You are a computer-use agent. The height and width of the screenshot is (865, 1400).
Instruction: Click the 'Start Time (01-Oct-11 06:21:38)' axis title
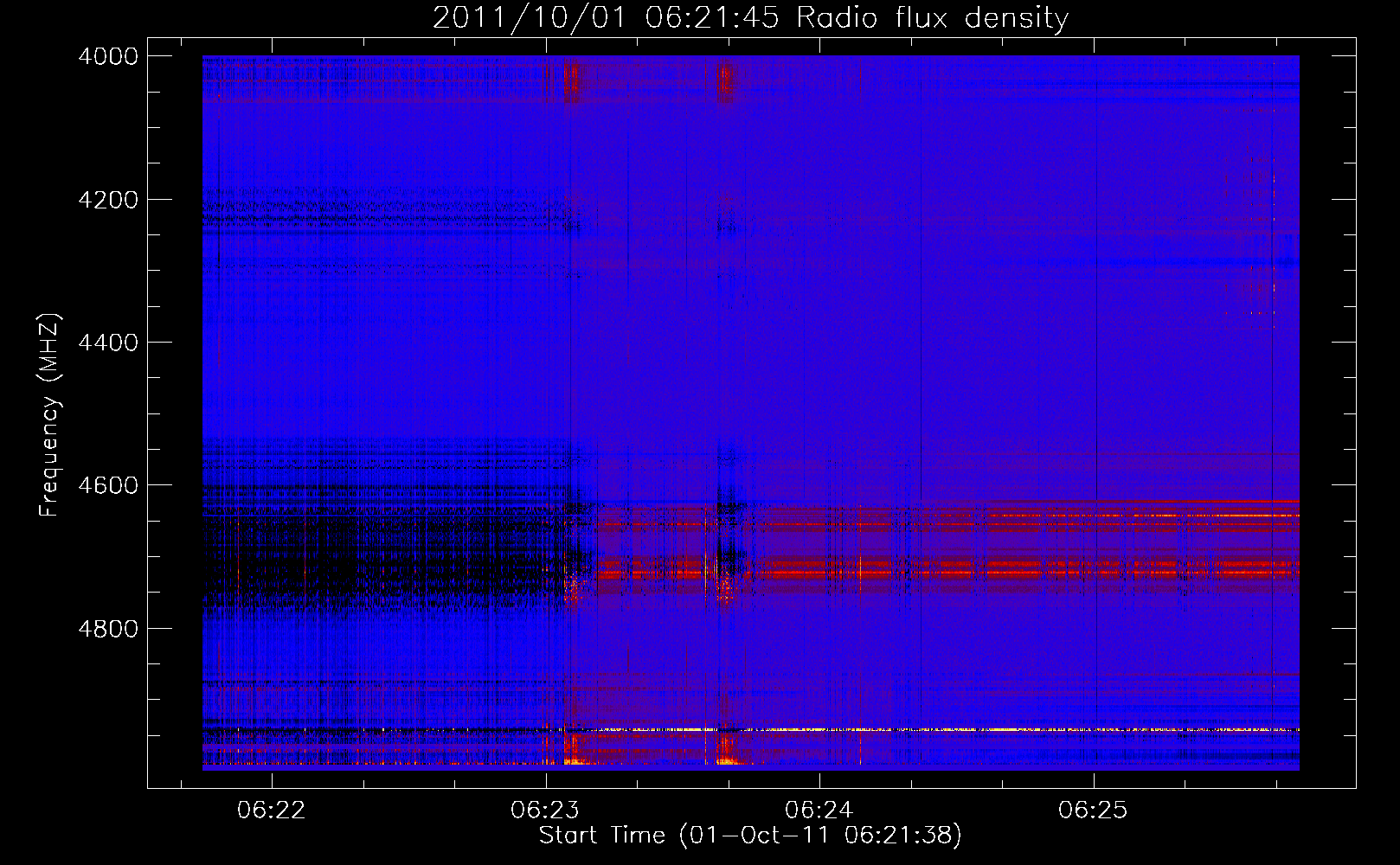pos(750,836)
